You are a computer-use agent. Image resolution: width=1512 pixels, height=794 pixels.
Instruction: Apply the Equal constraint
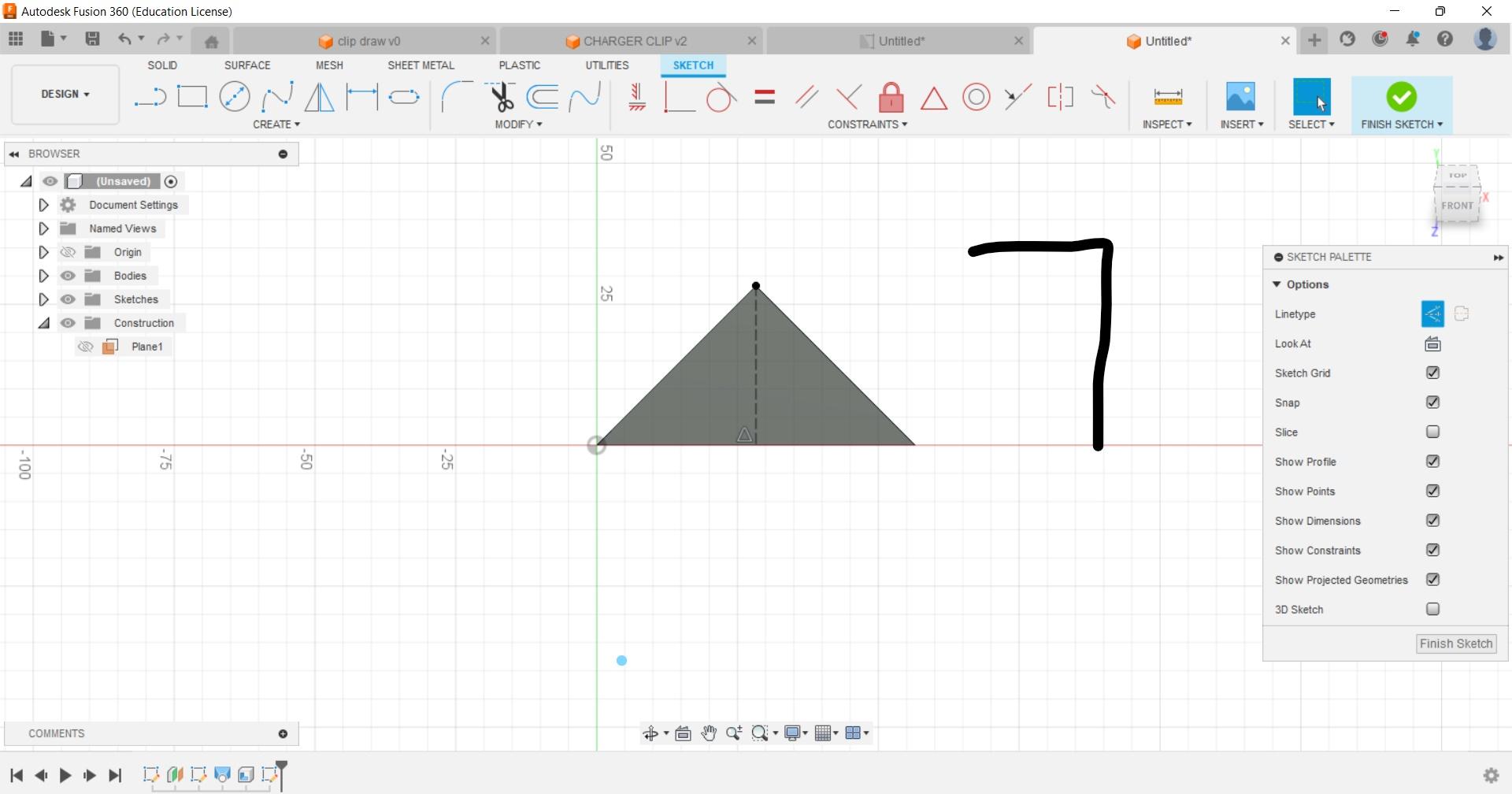[x=764, y=96]
